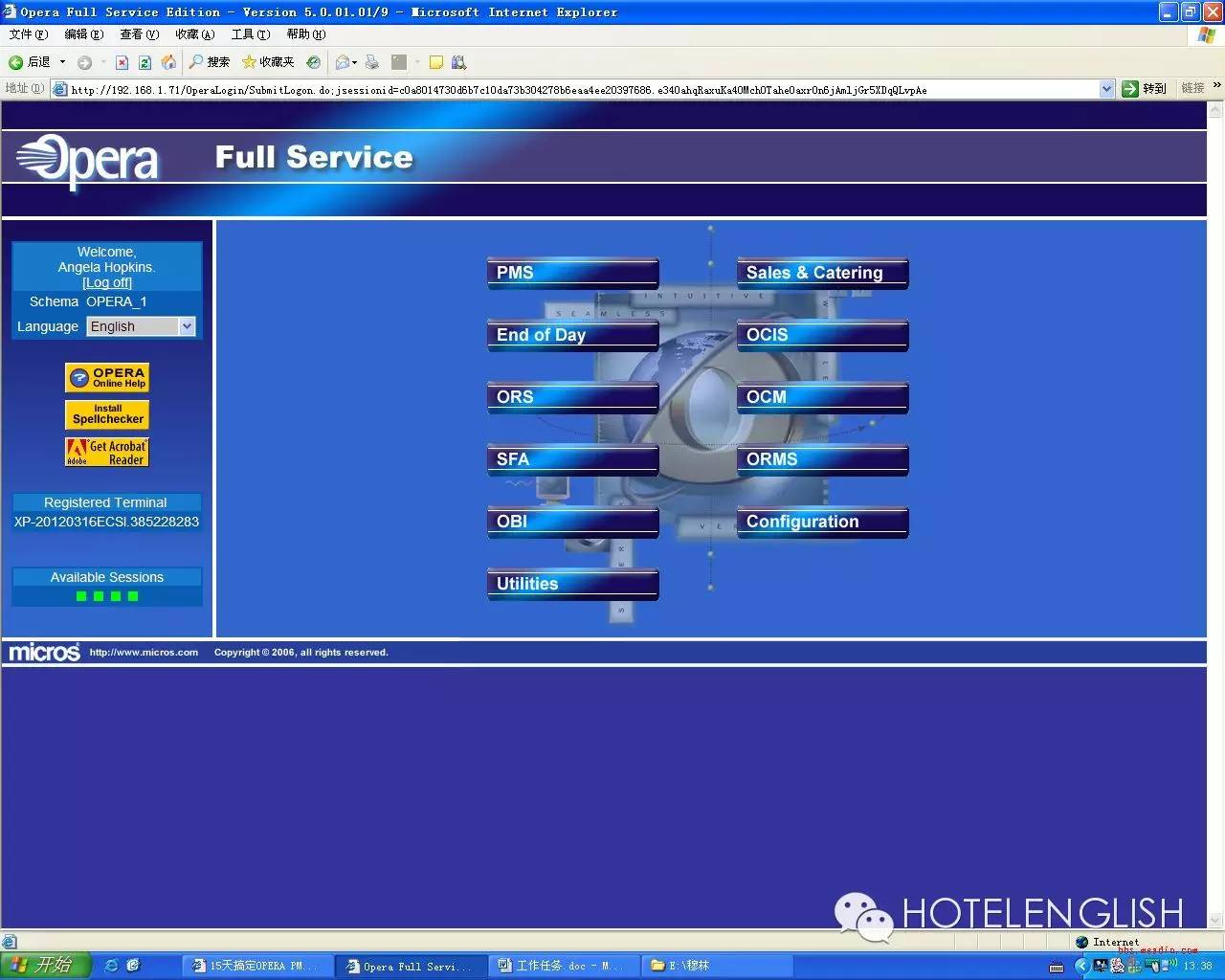
Task: Open the 编辑(E) Edit menu
Action: tap(83, 34)
